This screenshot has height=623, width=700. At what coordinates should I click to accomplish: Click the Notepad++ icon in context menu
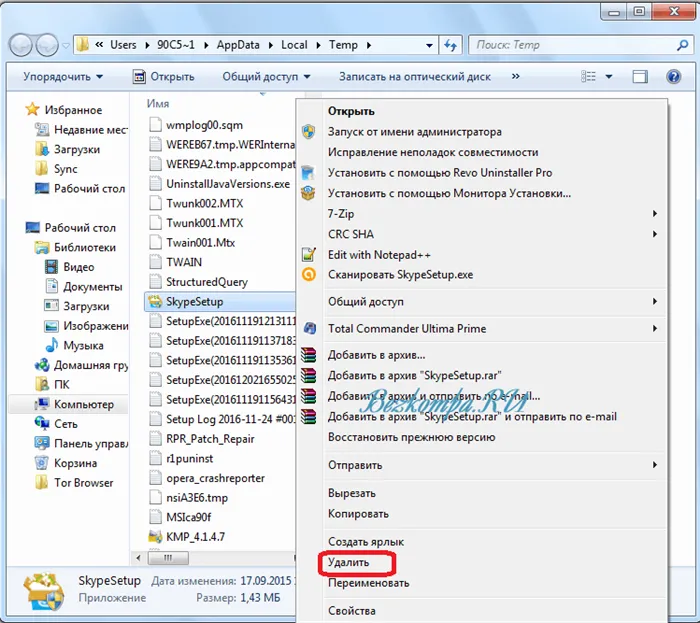(x=308, y=254)
